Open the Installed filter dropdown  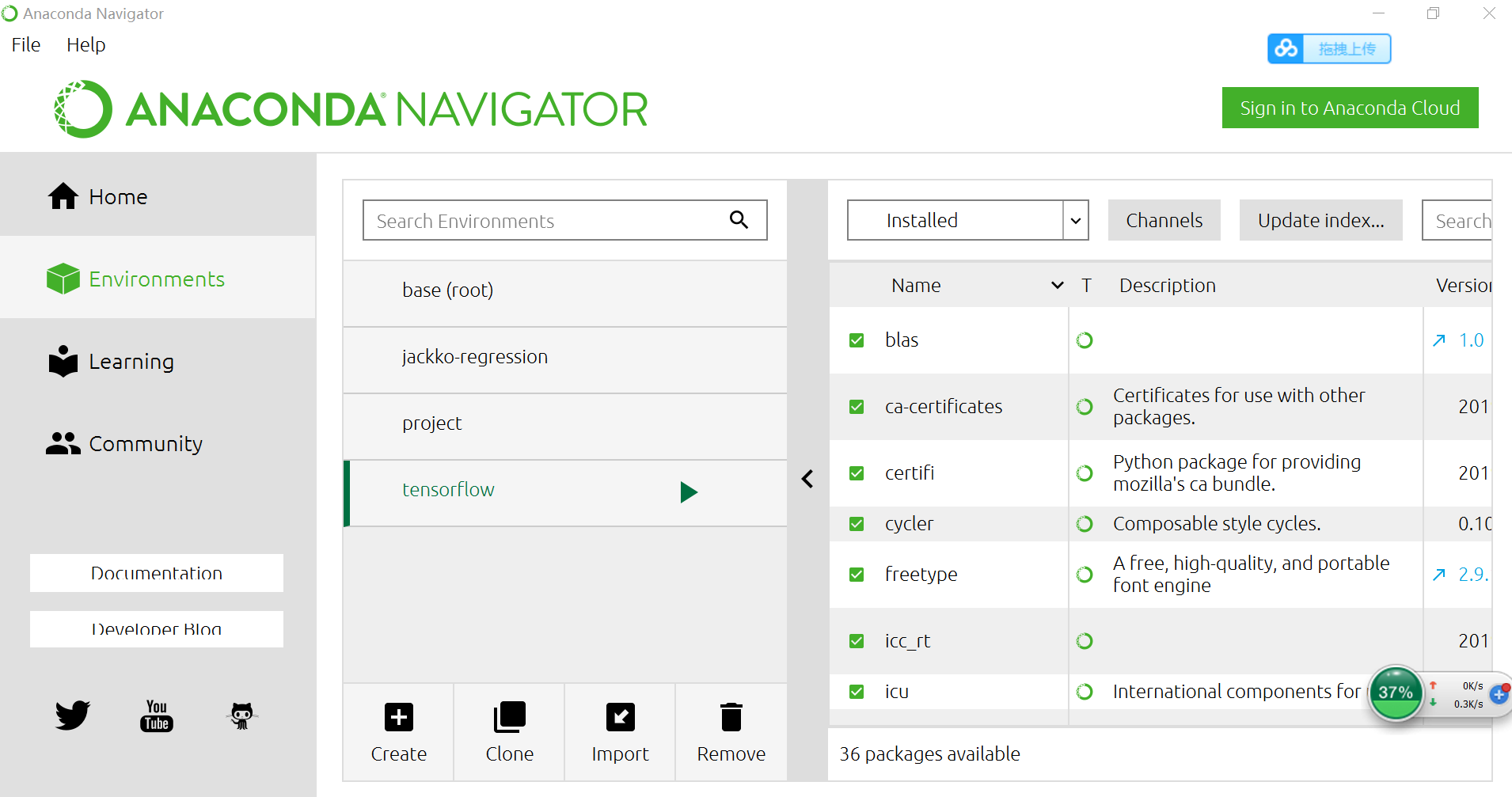(967, 220)
